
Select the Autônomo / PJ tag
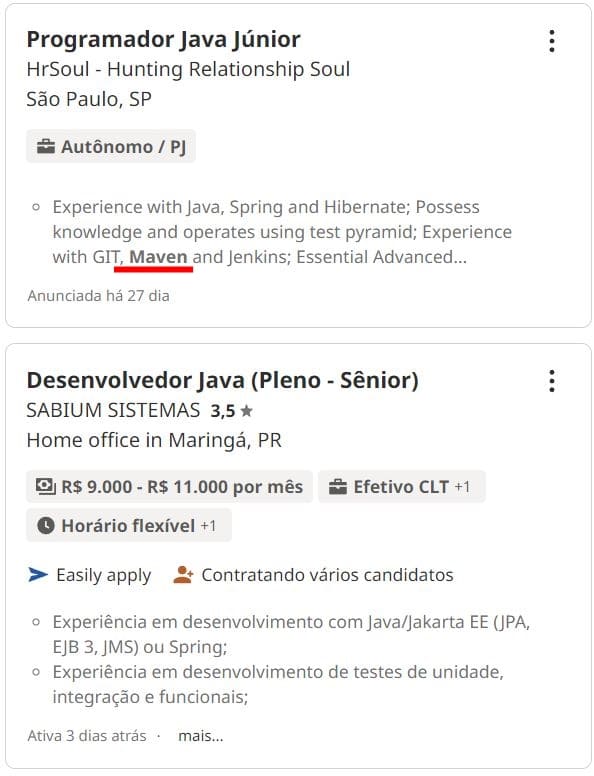tap(111, 146)
